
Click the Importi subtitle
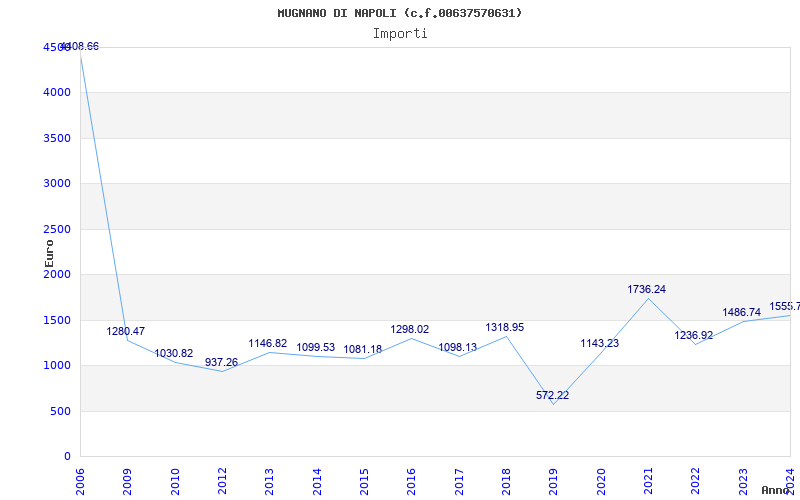(x=400, y=34)
